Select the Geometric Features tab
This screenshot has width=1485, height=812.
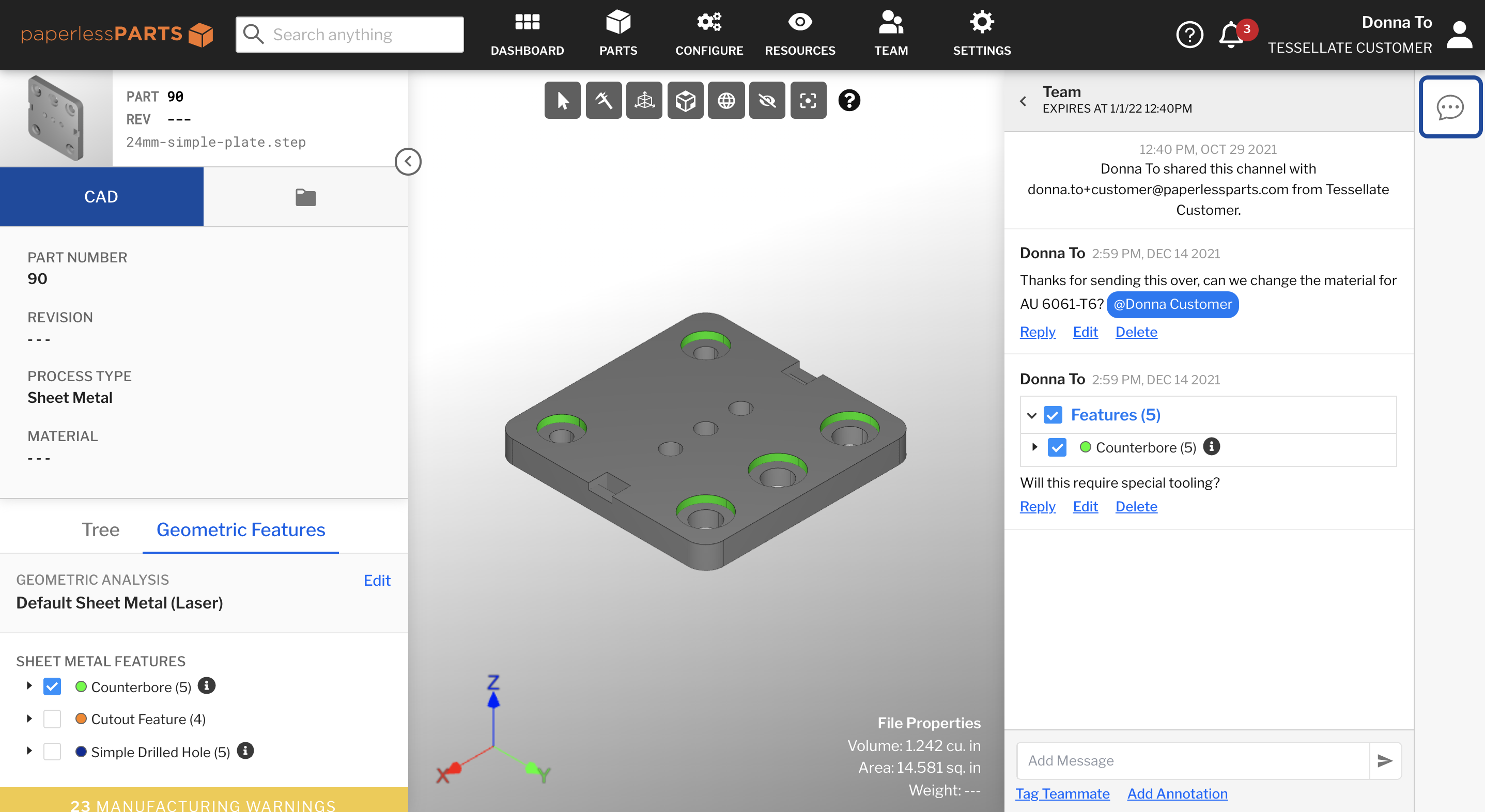[x=241, y=529]
